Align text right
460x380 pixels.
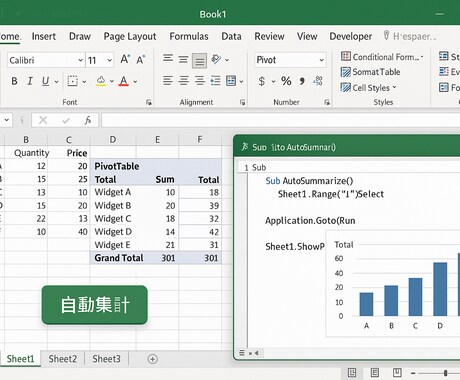click(200, 81)
